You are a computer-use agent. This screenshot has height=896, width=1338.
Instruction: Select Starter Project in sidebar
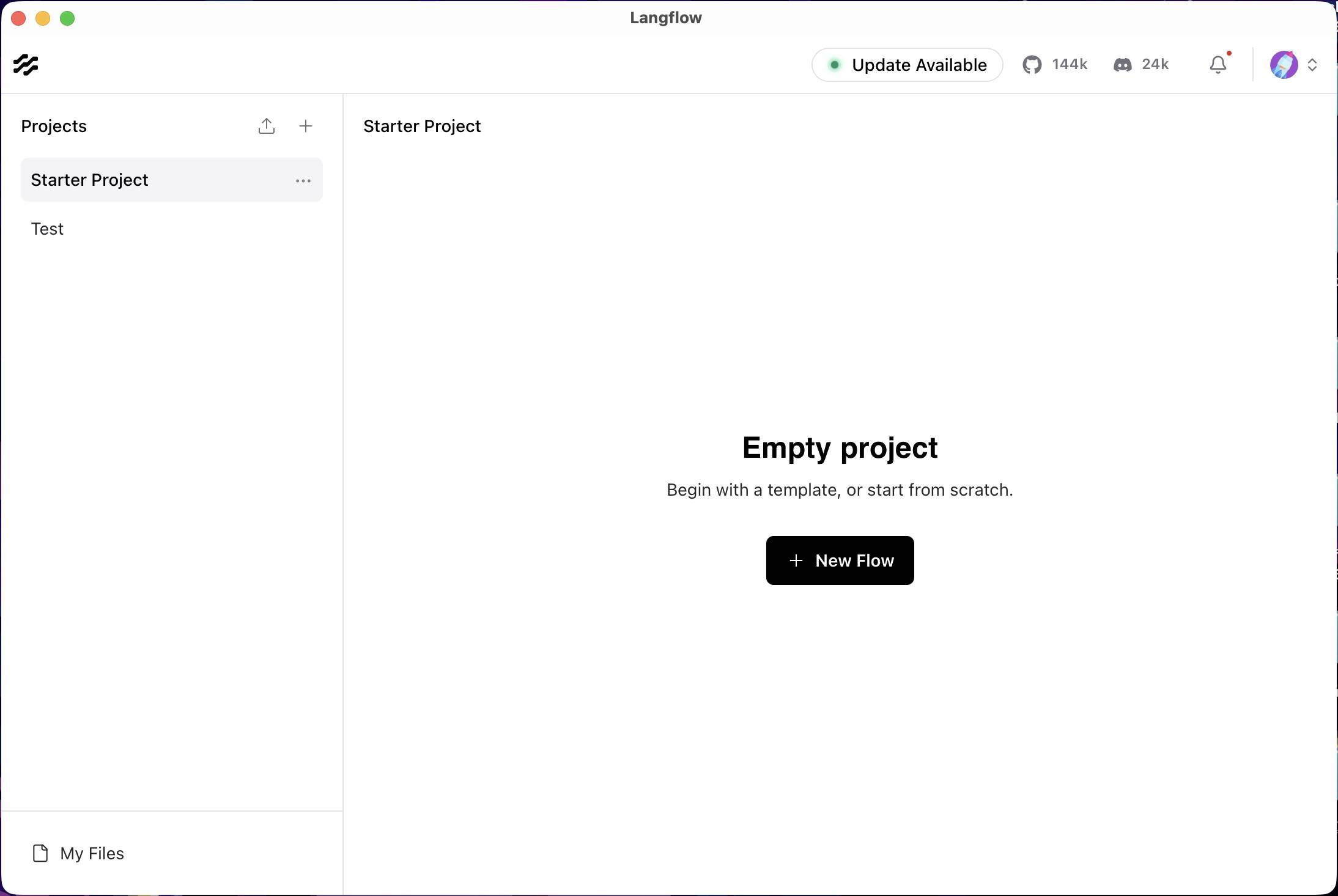[x=90, y=180]
